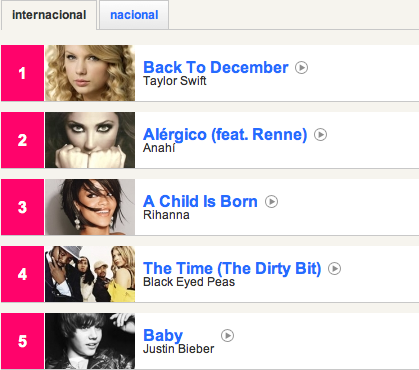Play Back To December preview
The image size is (419, 370).
[x=301, y=68]
